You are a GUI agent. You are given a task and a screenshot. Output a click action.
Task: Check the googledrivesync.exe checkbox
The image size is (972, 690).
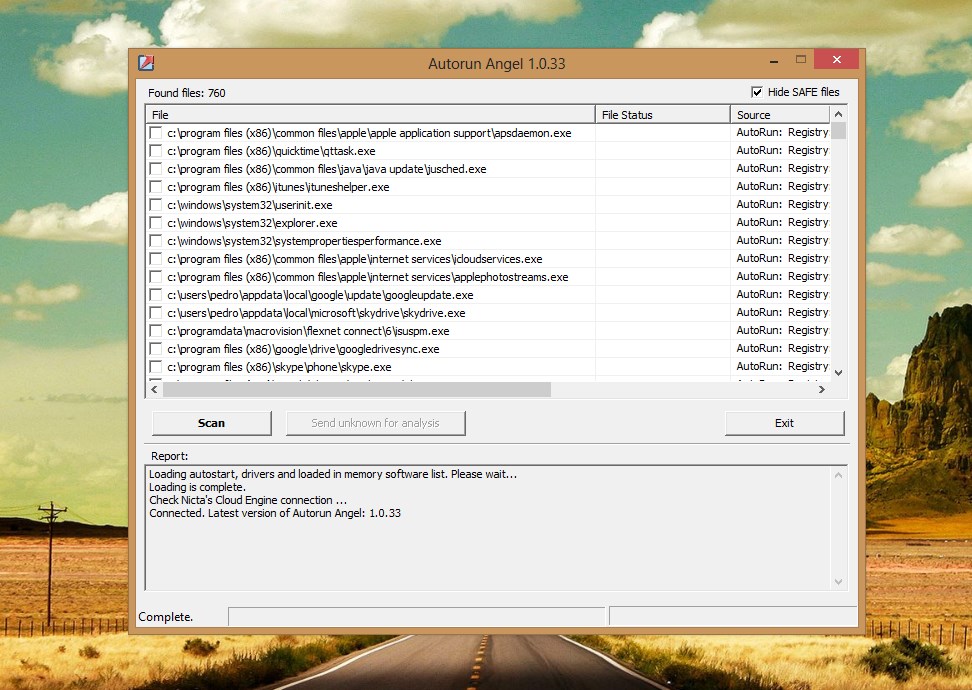156,348
